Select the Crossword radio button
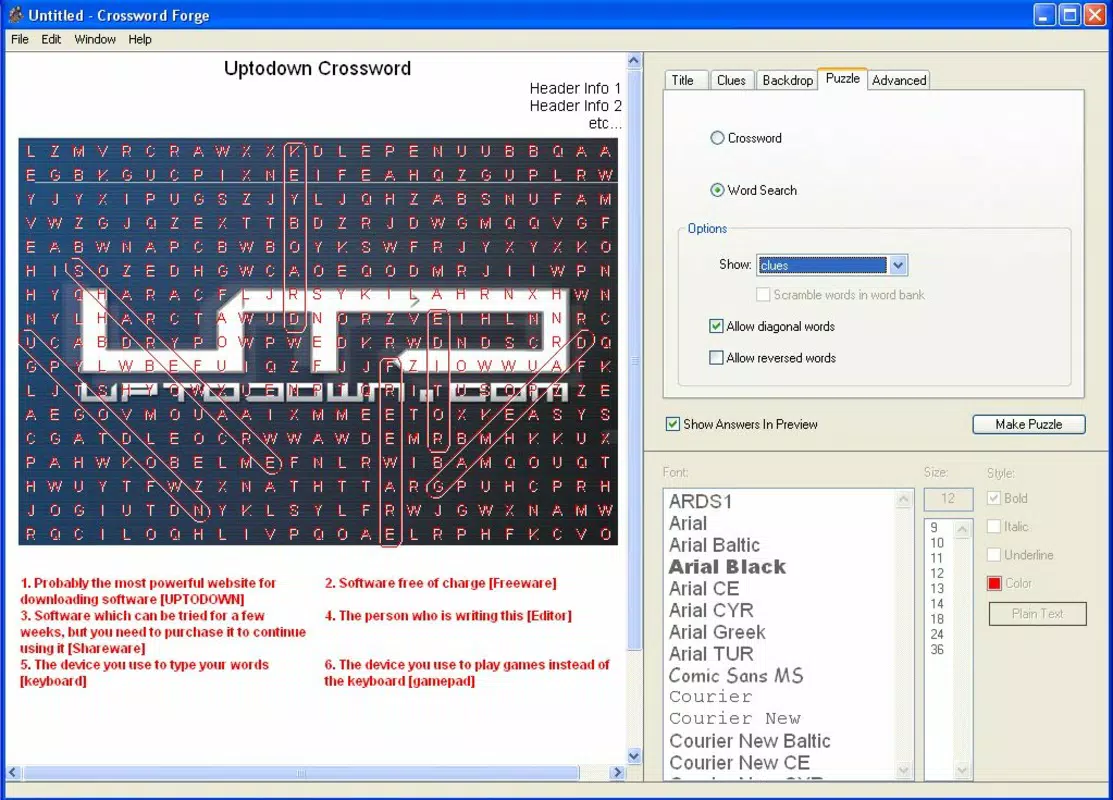Viewport: 1113px width, 800px height. click(746, 138)
